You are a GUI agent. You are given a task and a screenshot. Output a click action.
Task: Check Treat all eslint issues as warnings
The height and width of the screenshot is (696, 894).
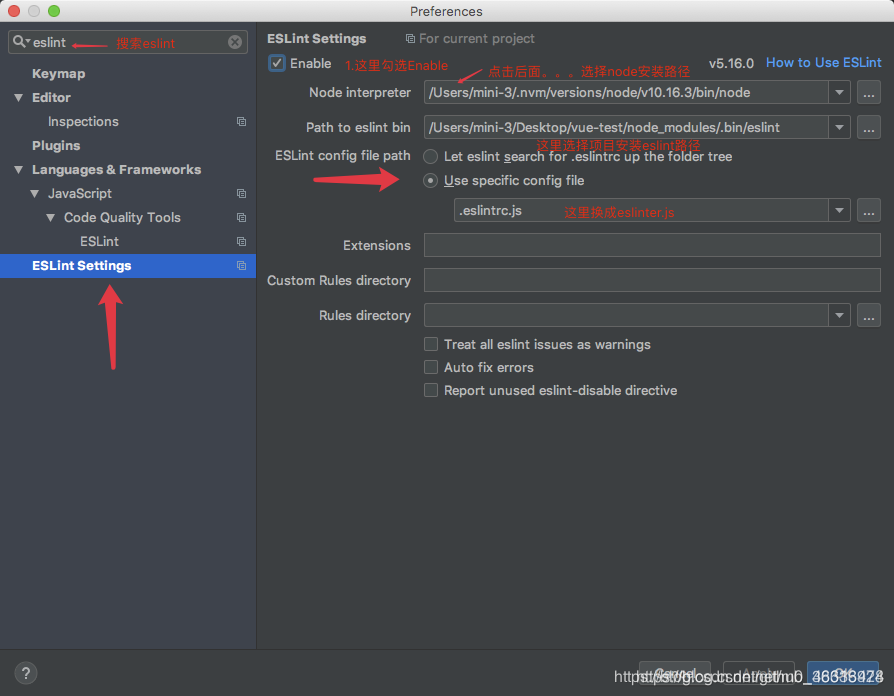tap(430, 343)
